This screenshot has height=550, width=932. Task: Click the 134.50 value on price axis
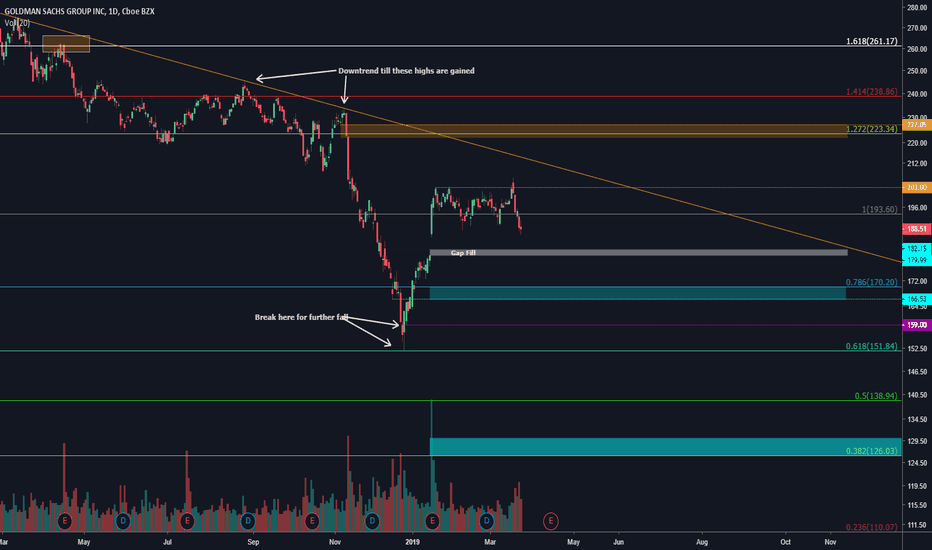click(x=917, y=419)
